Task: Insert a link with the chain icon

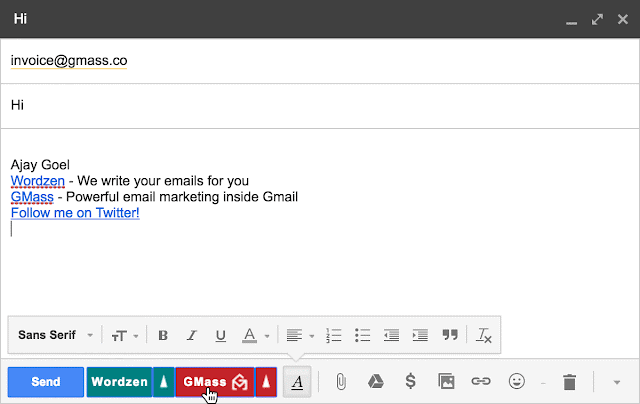Action: [x=481, y=381]
